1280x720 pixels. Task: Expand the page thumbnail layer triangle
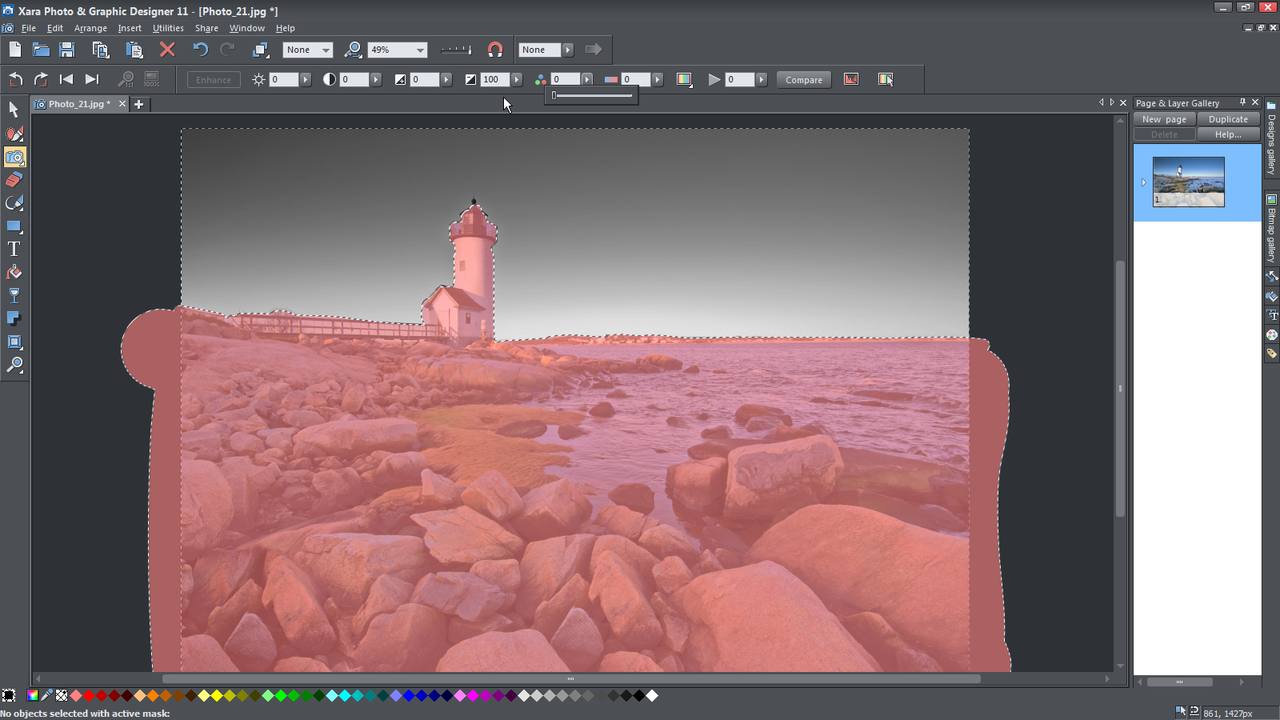(1143, 182)
